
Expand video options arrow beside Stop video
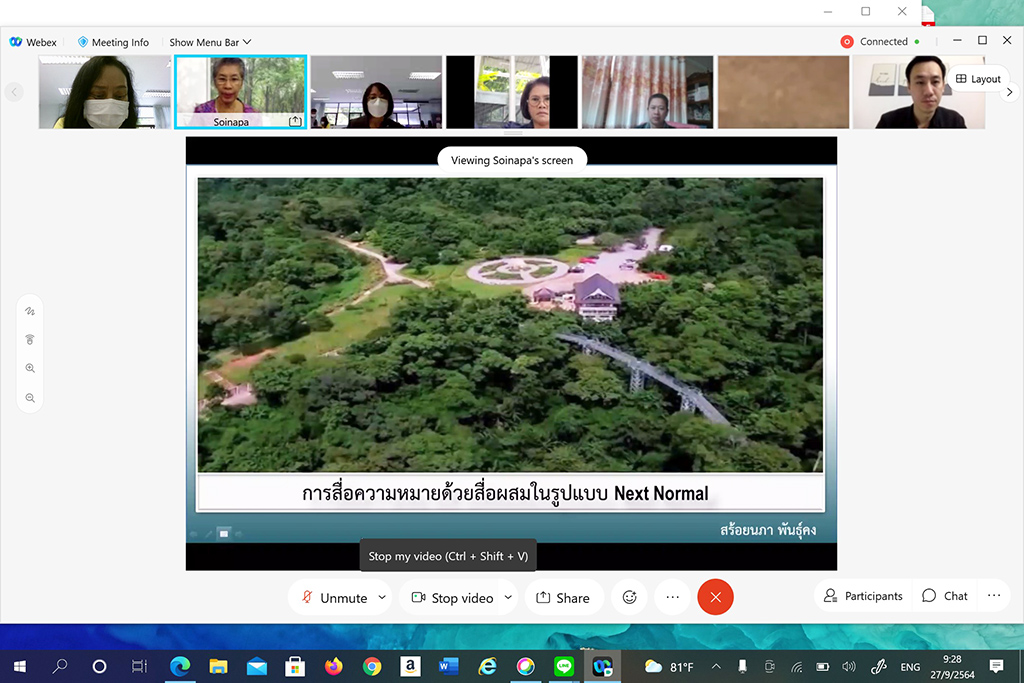click(508, 597)
